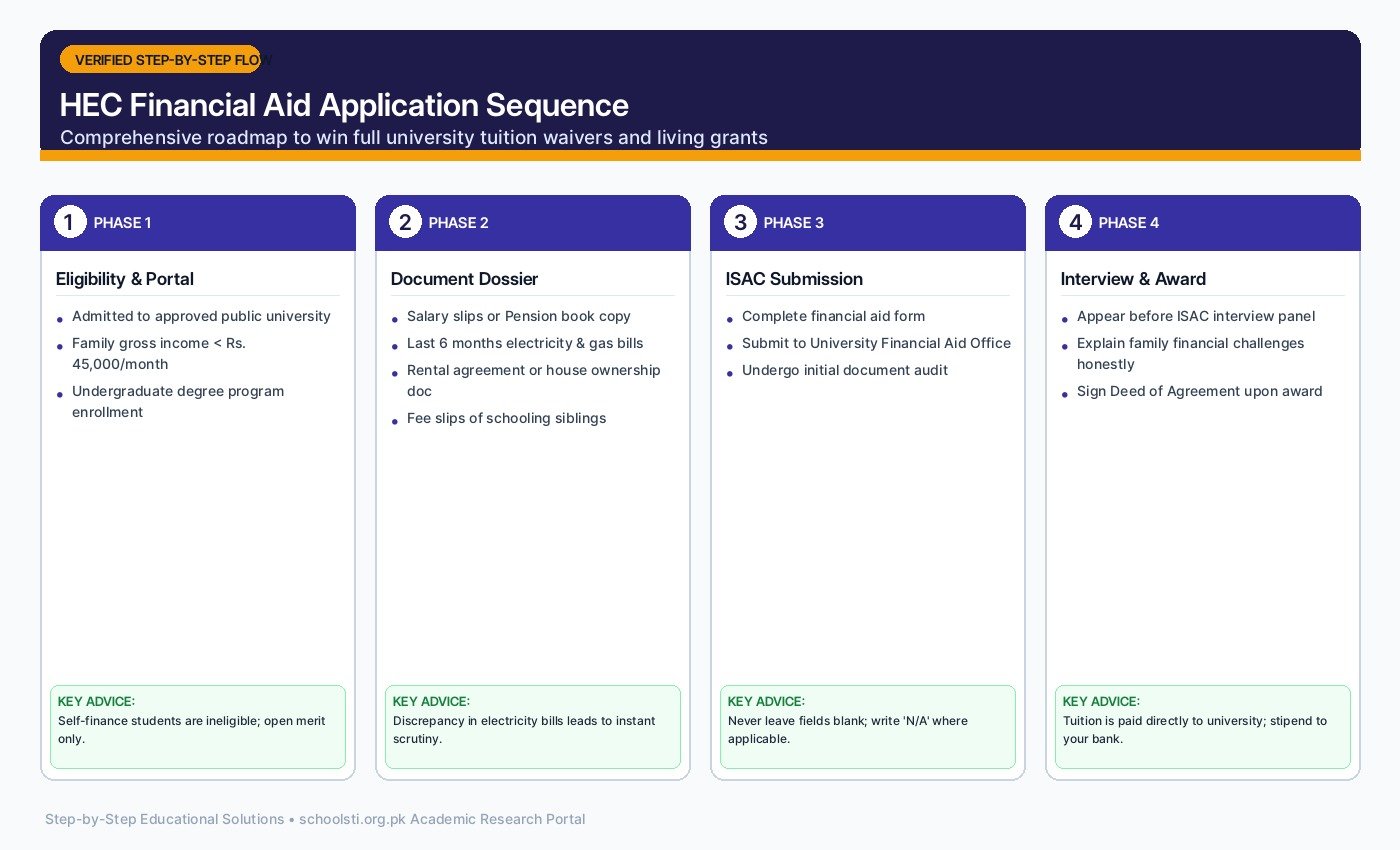The width and height of the screenshot is (1400, 850).
Task: Select the 'Document Dossier' heading
Action: click(x=464, y=279)
